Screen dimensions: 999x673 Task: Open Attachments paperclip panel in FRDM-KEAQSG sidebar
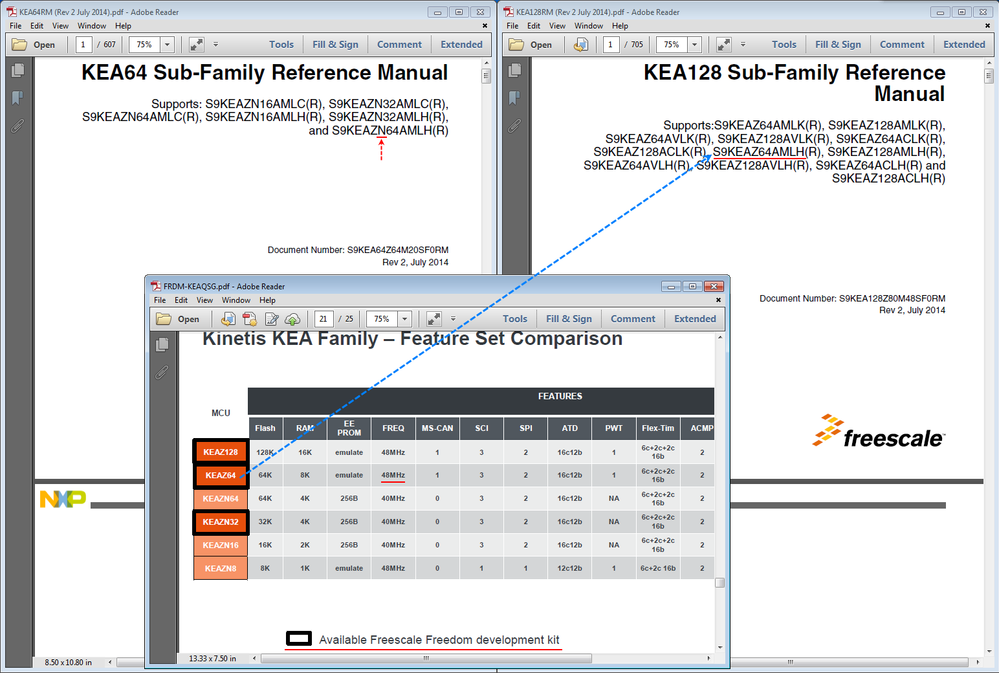click(x=162, y=372)
